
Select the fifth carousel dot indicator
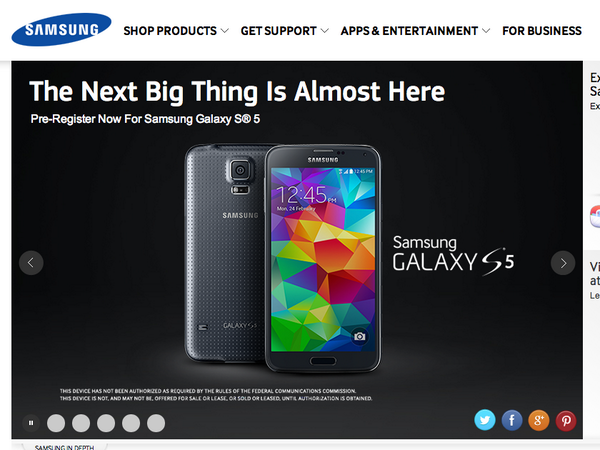156,423
